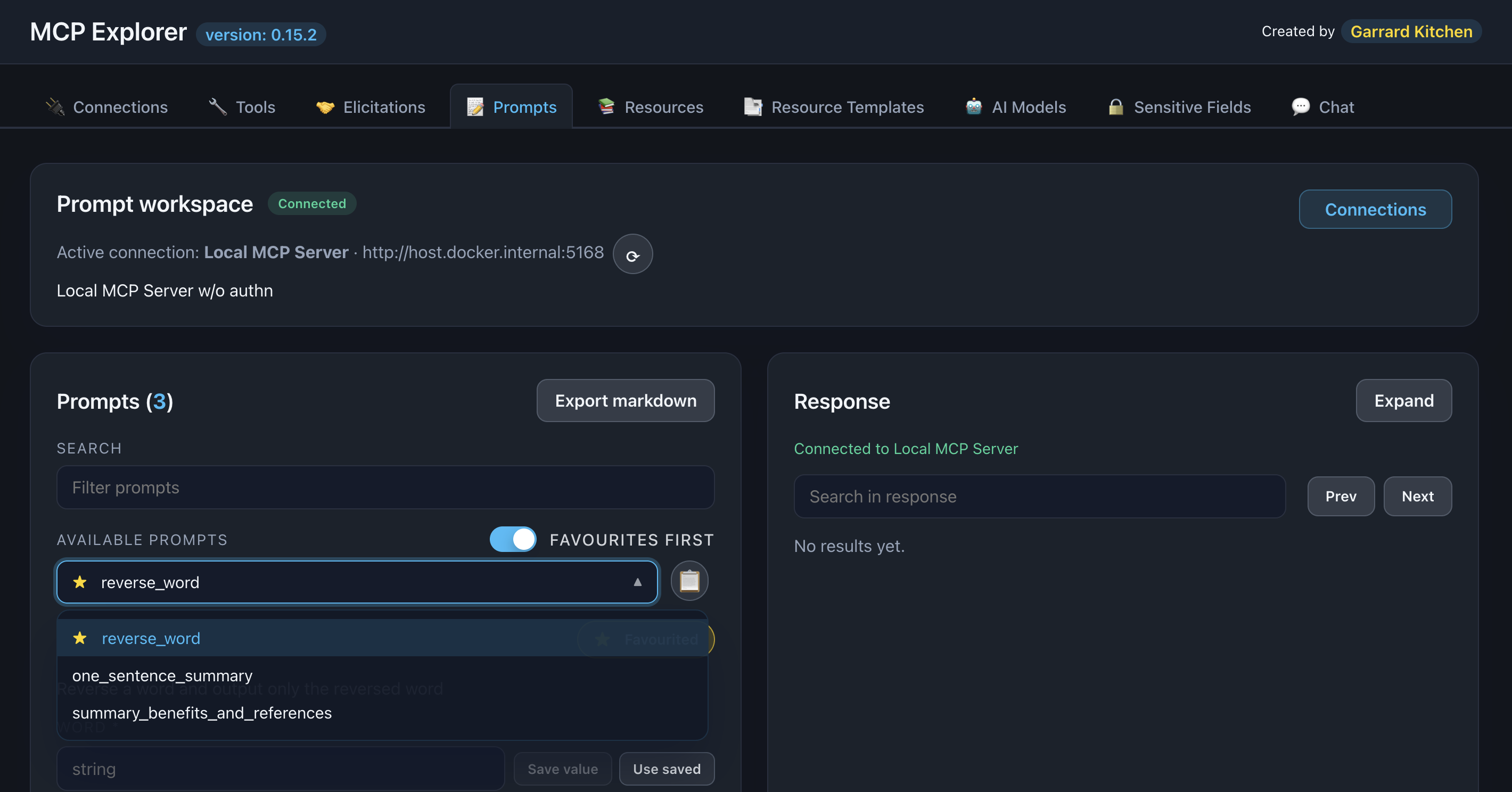Click the refresh connection circular arrow icon
Viewport: 1512px width, 792px height.
click(x=632, y=254)
